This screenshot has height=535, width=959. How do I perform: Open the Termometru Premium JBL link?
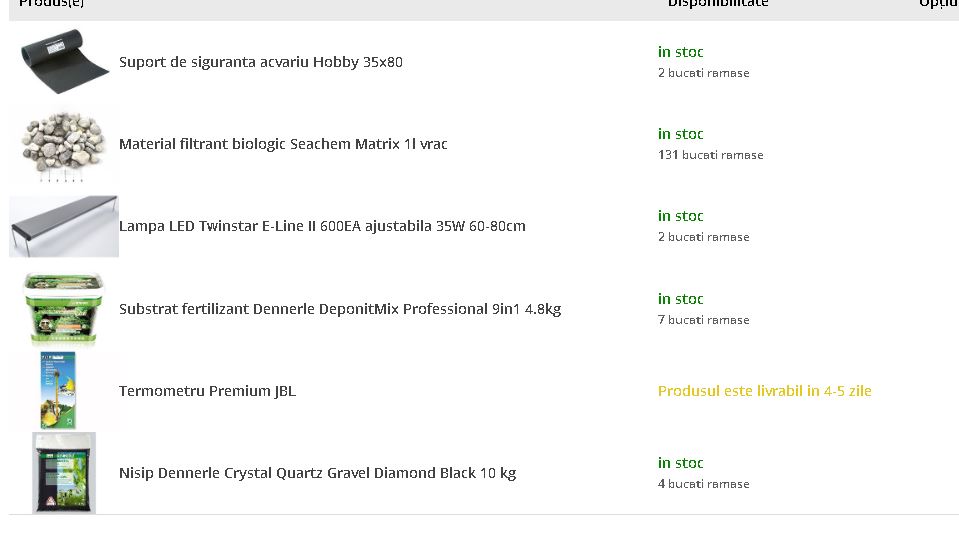click(x=207, y=391)
